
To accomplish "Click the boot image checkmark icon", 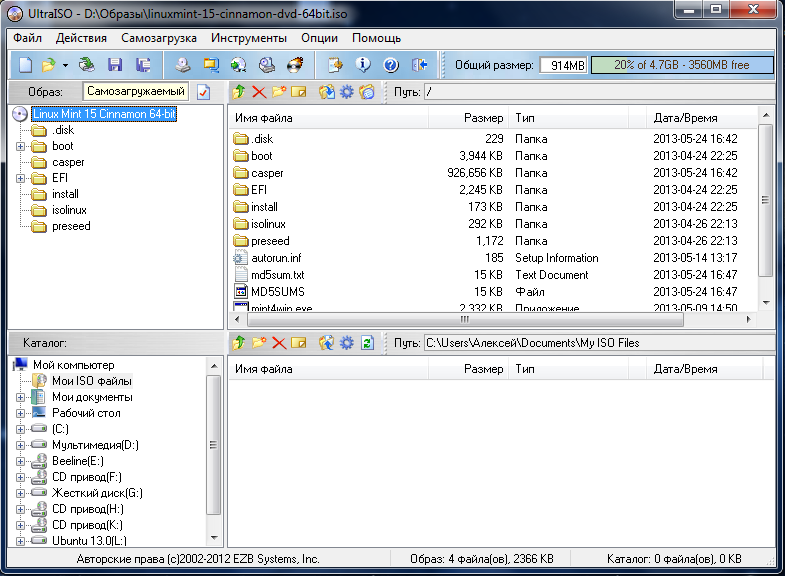I will 203,92.
